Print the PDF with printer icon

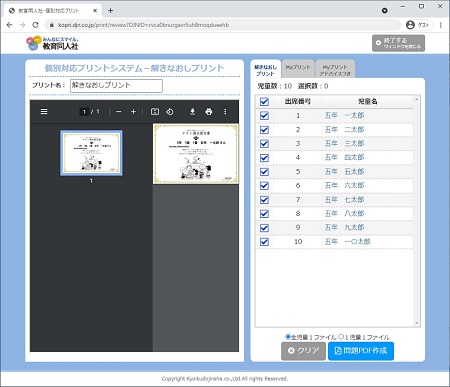coord(209,112)
